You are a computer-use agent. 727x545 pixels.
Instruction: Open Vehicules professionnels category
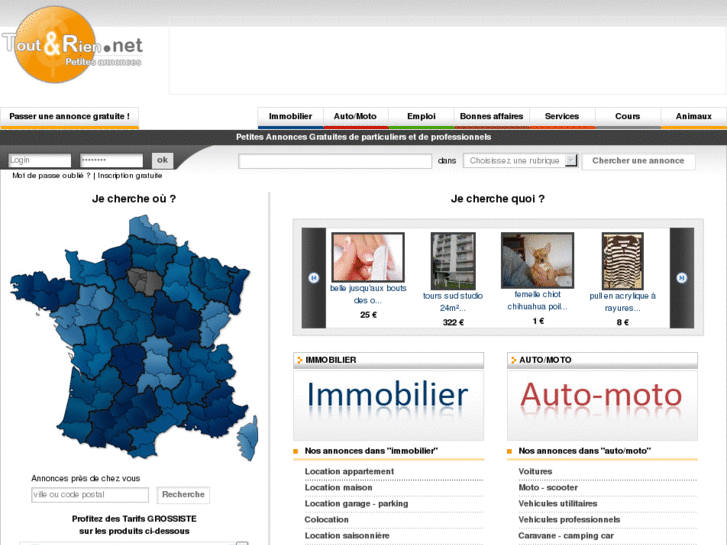click(x=569, y=519)
